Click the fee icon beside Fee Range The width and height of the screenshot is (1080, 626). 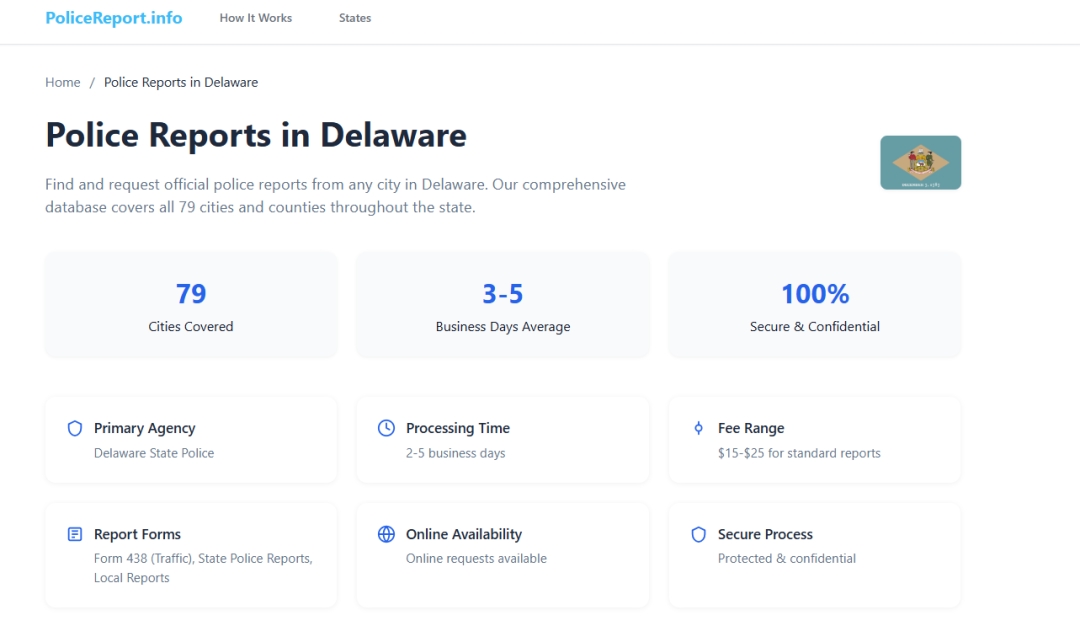click(698, 428)
